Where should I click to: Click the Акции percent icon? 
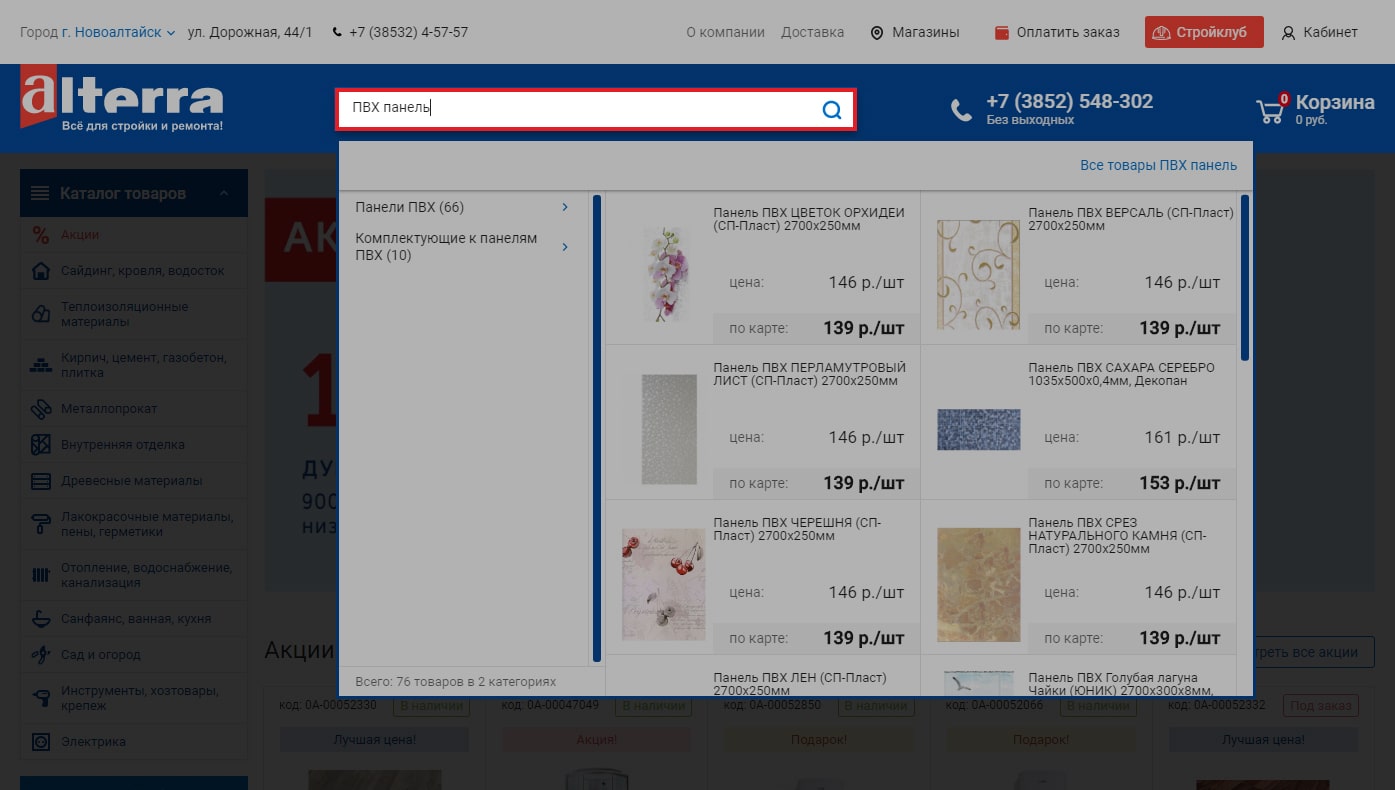(40, 235)
